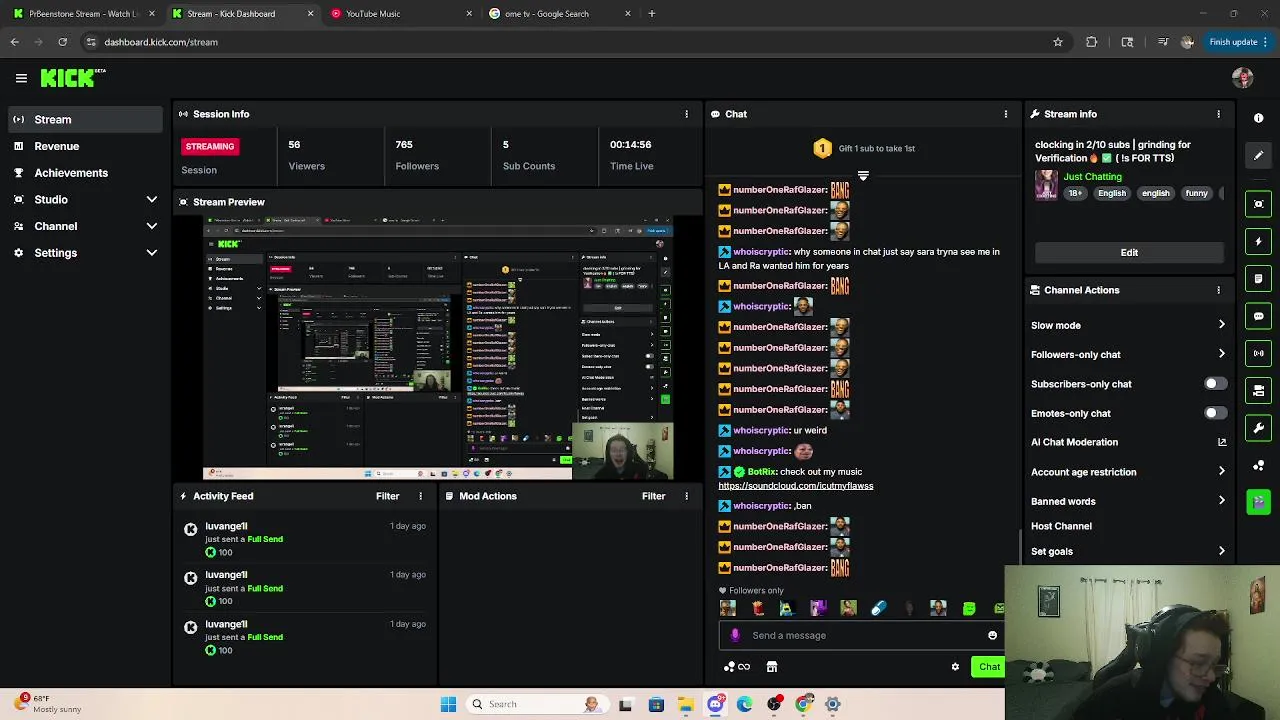The image size is (1280, 720).
Task: Click the green clapperboard icon in right sidebar
Action: (x=1259, y=502)
